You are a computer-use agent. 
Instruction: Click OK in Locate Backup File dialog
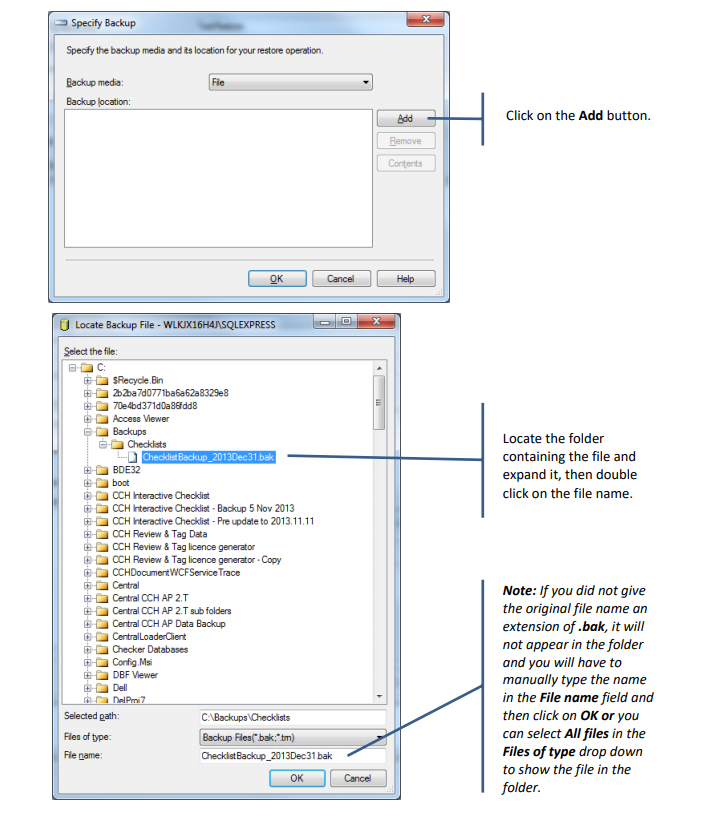(297, 778)
